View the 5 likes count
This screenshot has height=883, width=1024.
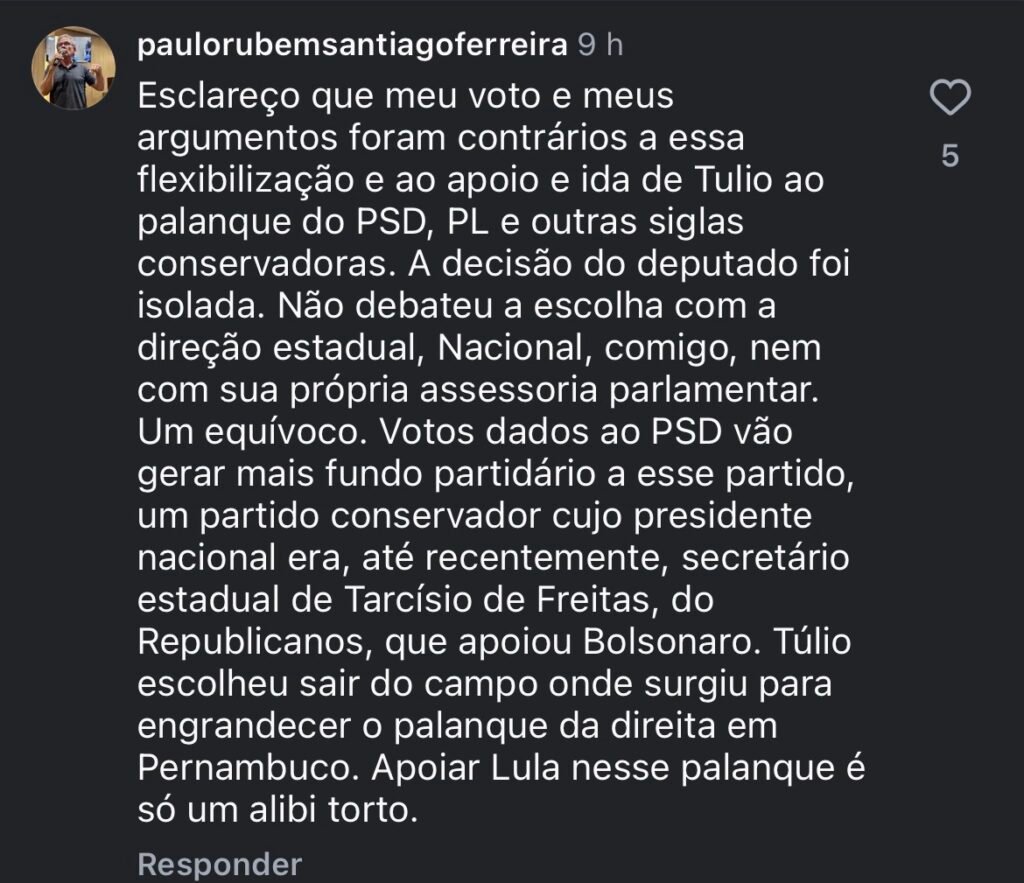pyautogui.click(x=950, y=156)
